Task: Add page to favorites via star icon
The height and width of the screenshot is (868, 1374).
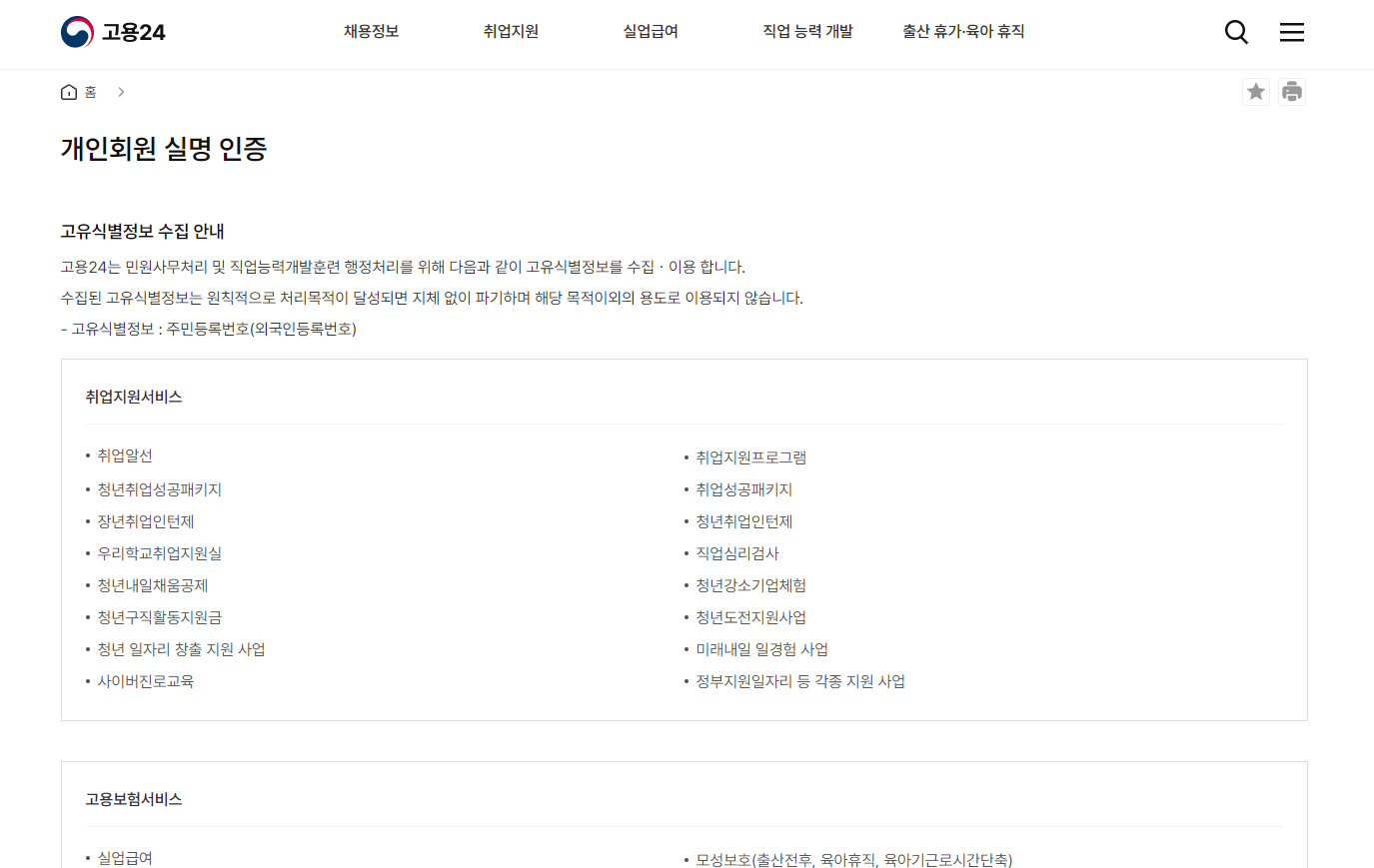Action: pos(1256,91)
